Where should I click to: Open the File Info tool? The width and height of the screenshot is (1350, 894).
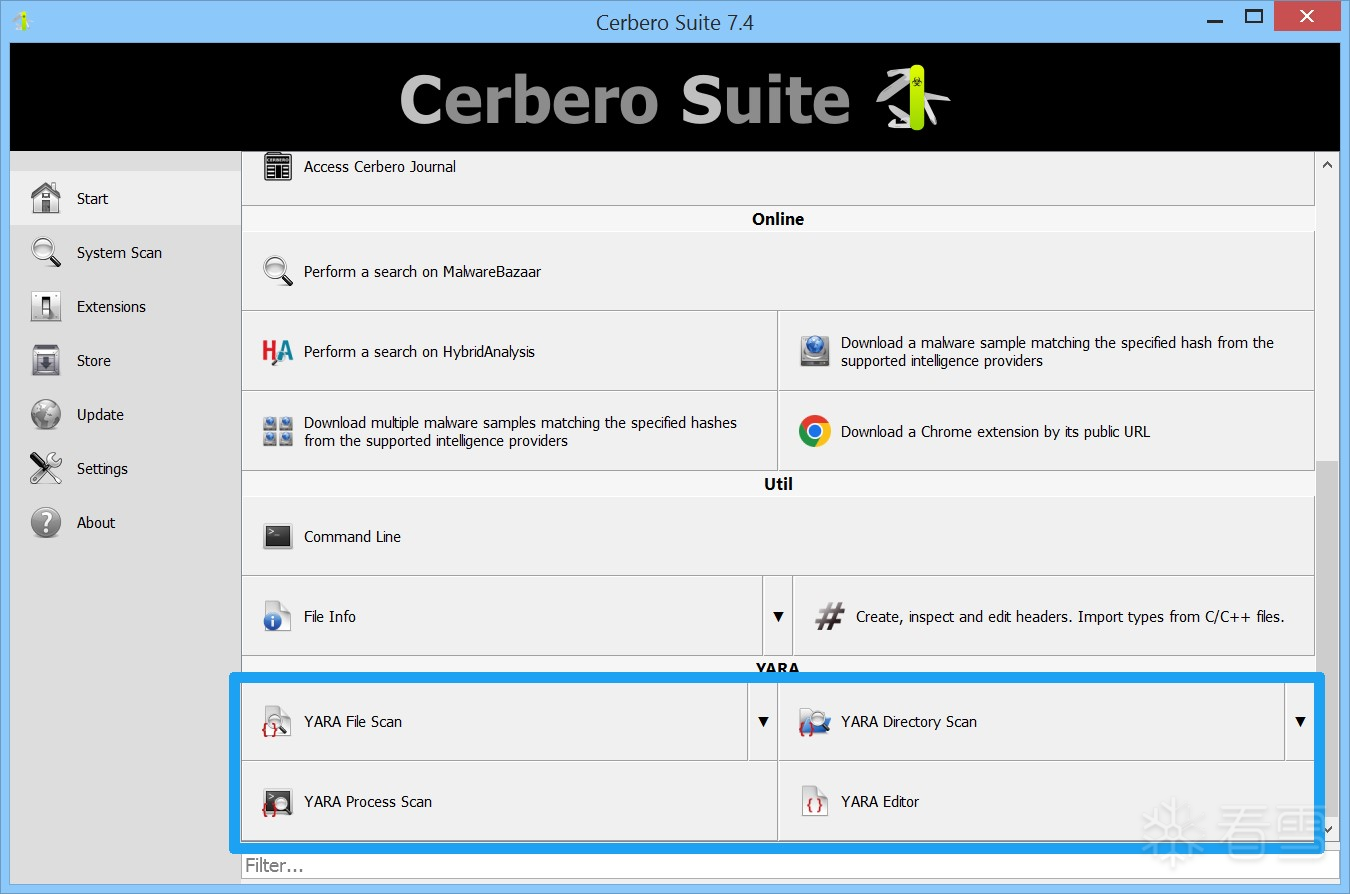(502, 616)
